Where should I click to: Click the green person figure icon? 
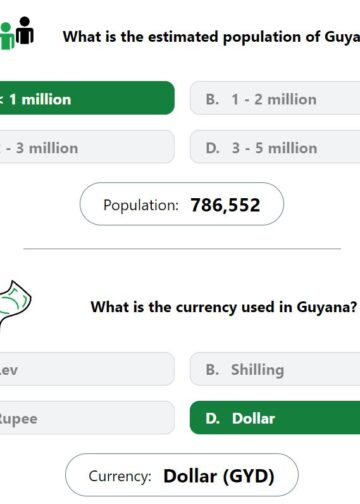click(7, 36)
